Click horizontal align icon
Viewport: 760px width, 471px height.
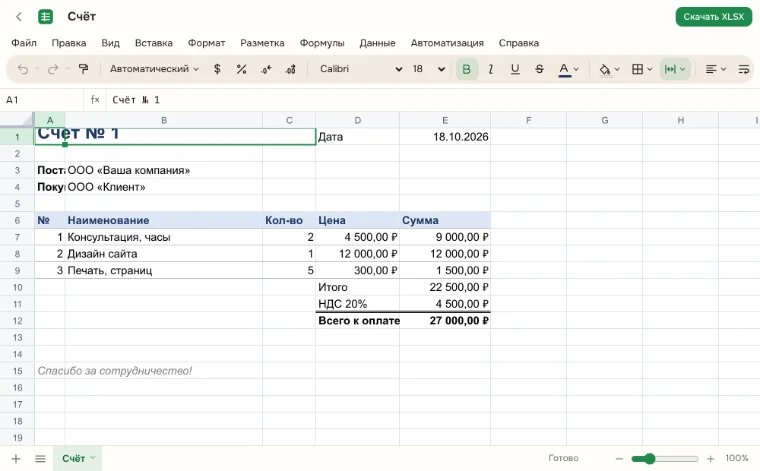(x=711, y=69)
